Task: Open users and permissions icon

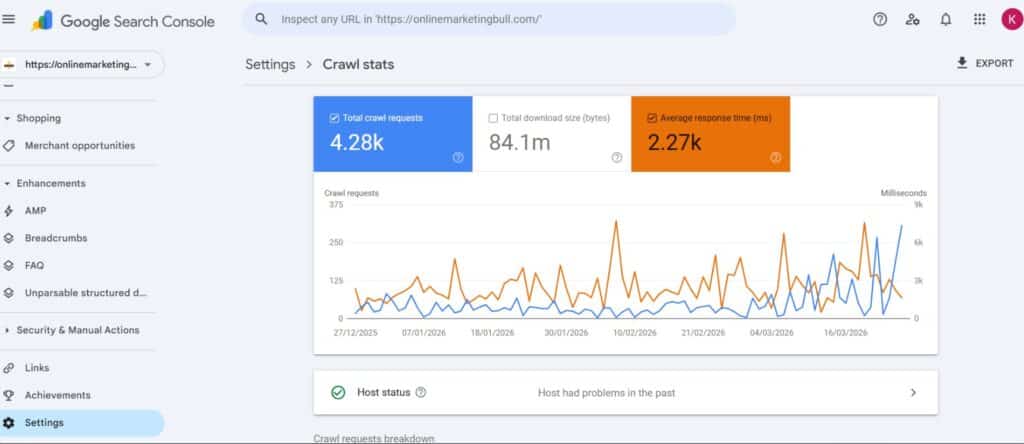Action: click(x=912, y=20)
